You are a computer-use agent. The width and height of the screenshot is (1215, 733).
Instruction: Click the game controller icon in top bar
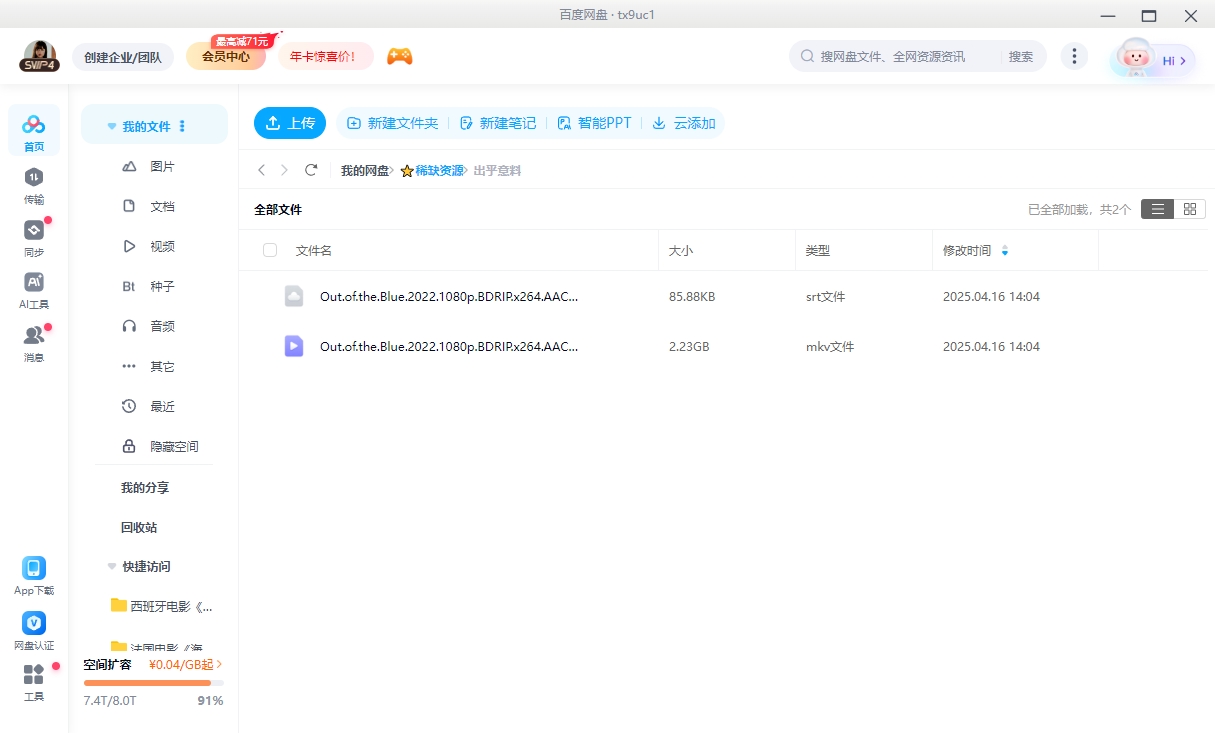(399, 56)
